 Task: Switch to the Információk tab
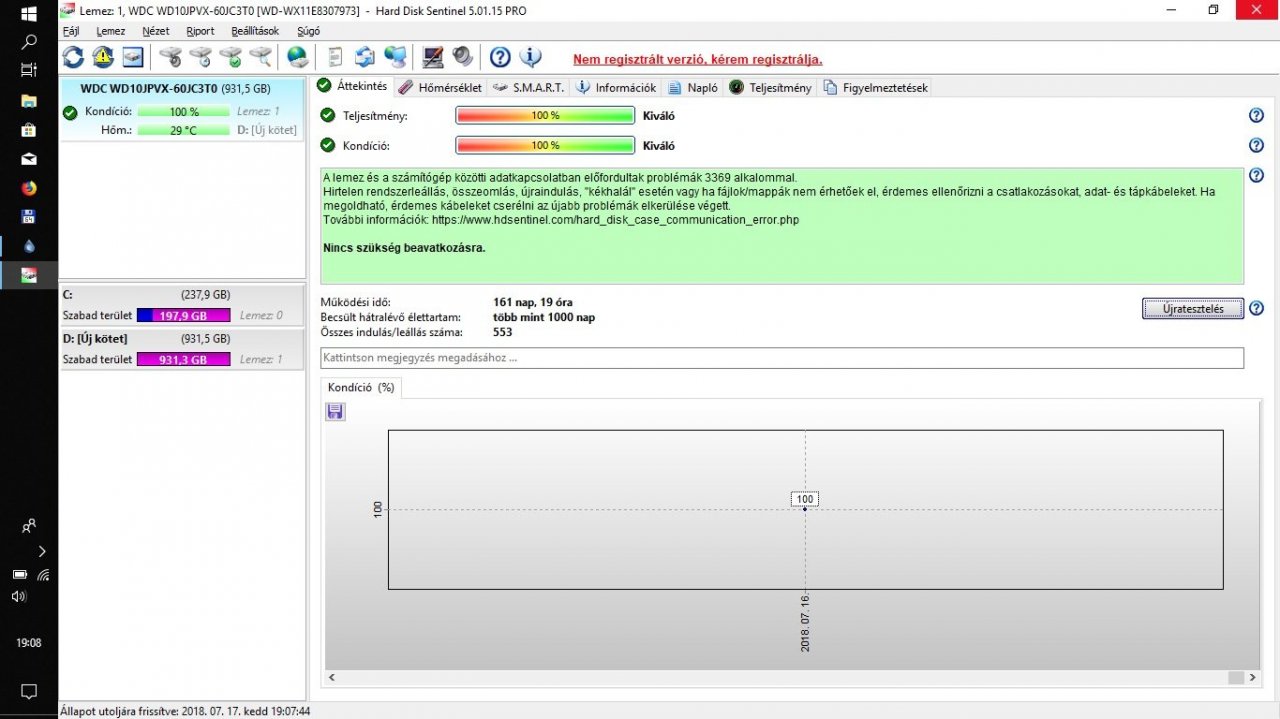point(617,88)
